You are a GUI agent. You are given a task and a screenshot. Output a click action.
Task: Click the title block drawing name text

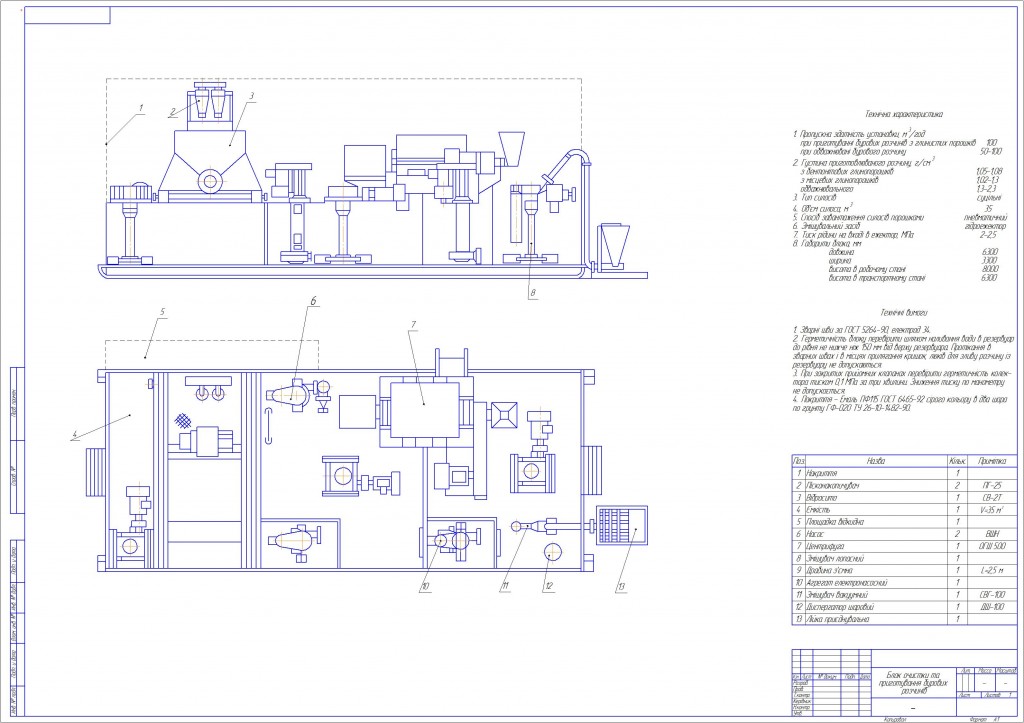(x=913, y=683)
